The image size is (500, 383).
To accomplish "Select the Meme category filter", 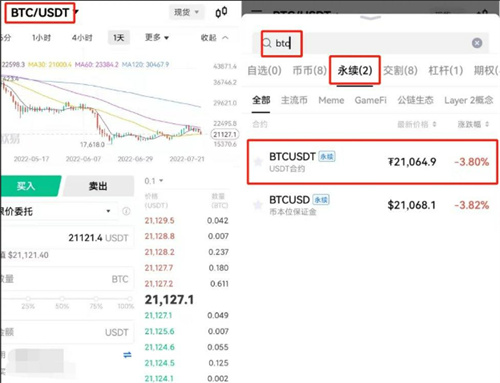I will (331, 100).
